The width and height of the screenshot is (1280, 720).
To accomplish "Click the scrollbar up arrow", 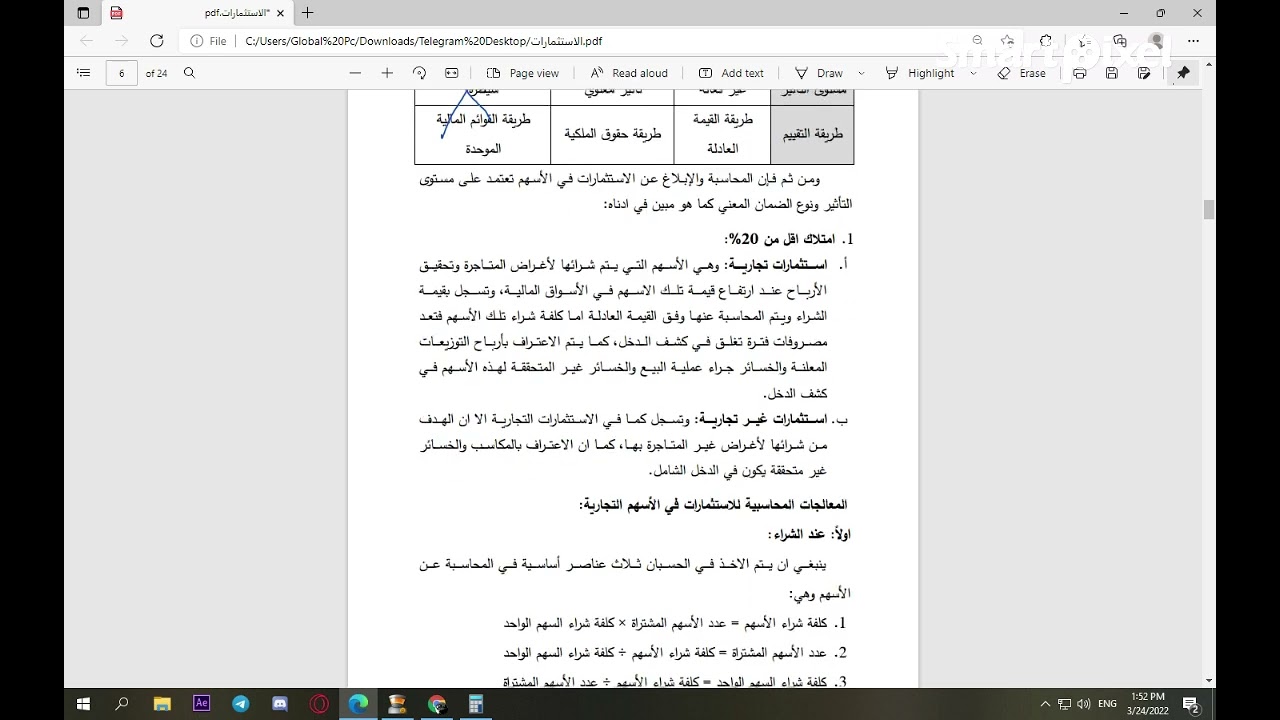I will [x=1209, y=65].
